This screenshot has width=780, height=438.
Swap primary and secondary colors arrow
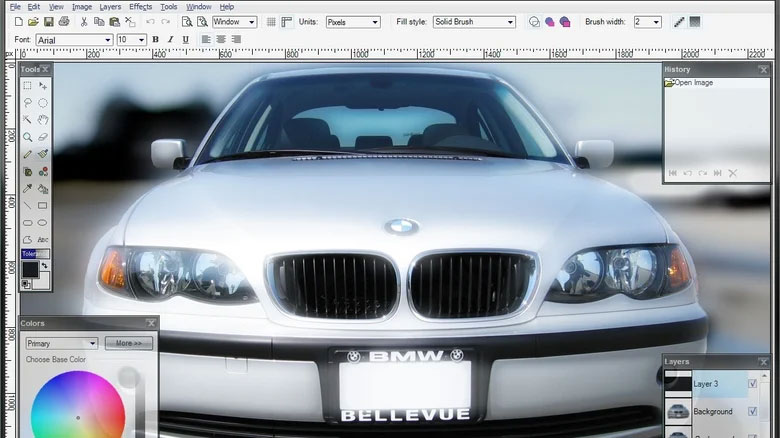tap(45, 266)
